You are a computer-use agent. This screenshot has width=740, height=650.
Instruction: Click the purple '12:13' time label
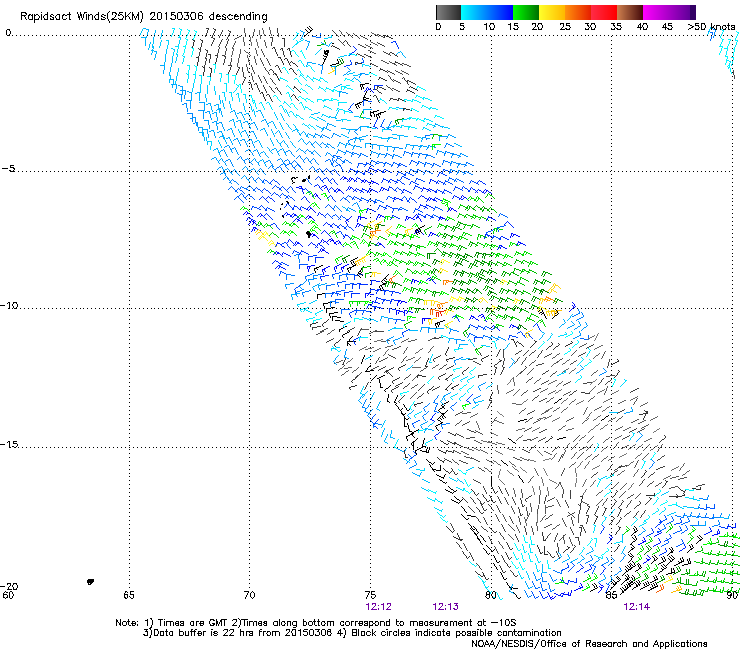click(446, 607)
